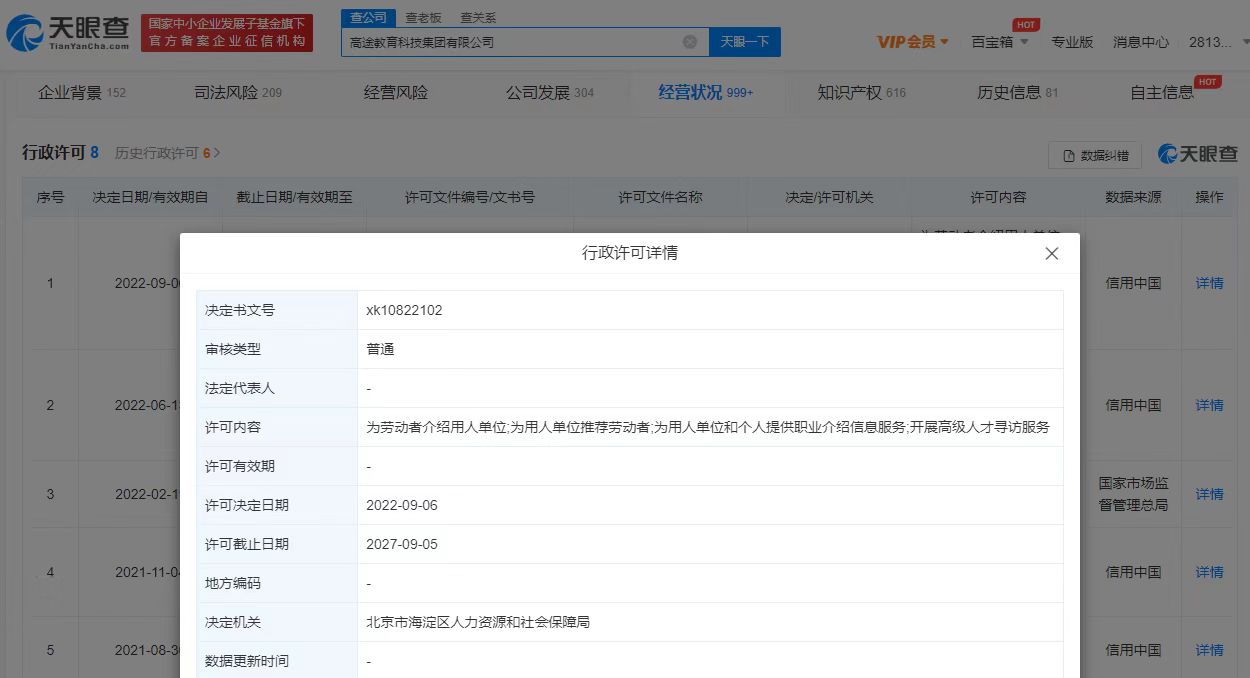
Task: Select the 查关系 search tab
Action: coord(477,18)
